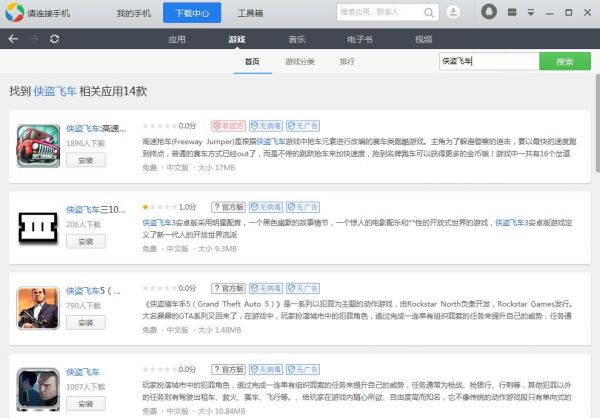Image resolution: width=600 pixels, height=418 pixels.
Task: Open the fourth result 侠盗飞车 title link
Action: pos(83,372)
